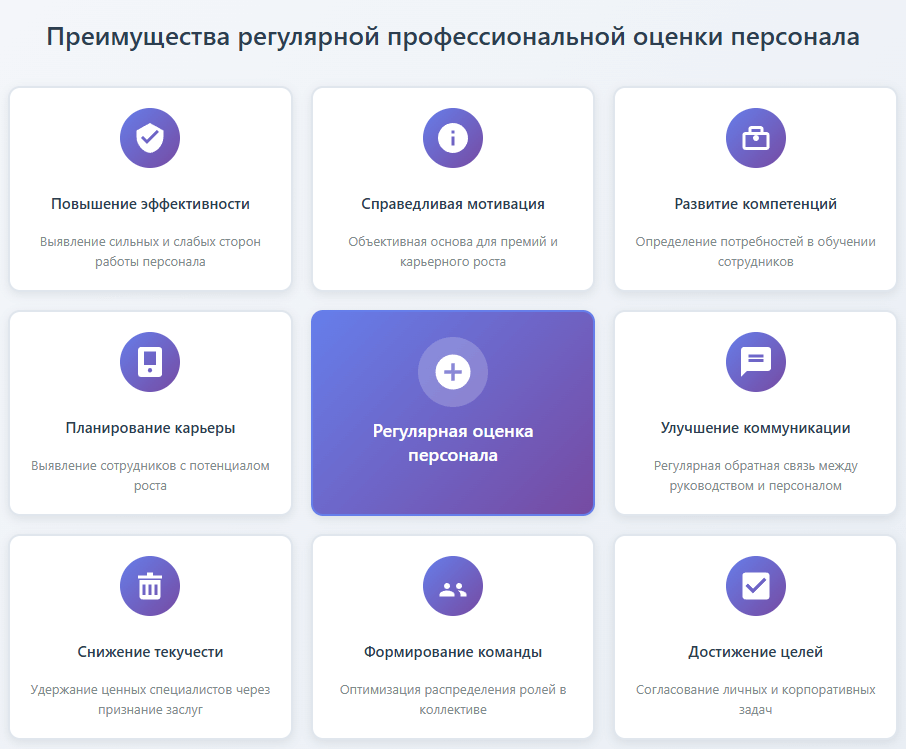This screenshot has height=749, width=906.
Task: Open the Планирование карьеры card
Action: (x=149, y=412)
